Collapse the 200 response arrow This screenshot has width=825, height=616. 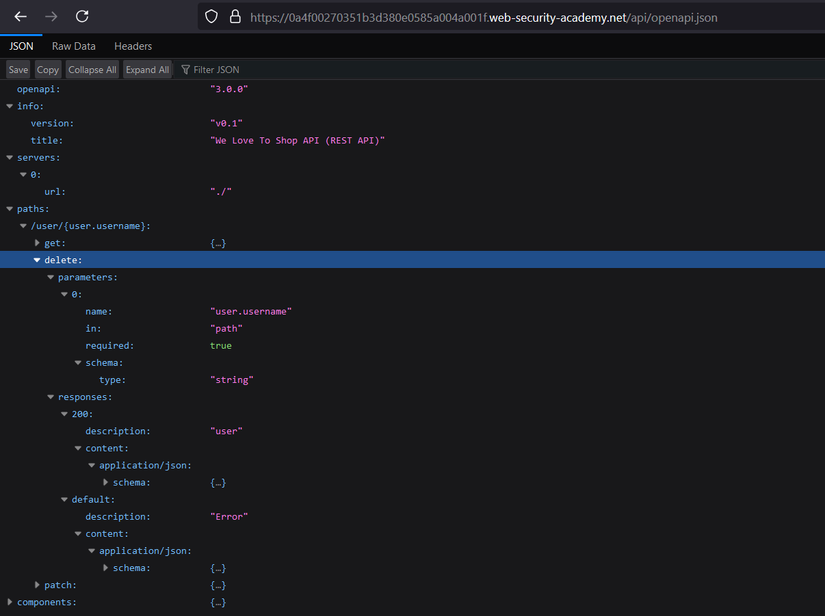[64, 414]
